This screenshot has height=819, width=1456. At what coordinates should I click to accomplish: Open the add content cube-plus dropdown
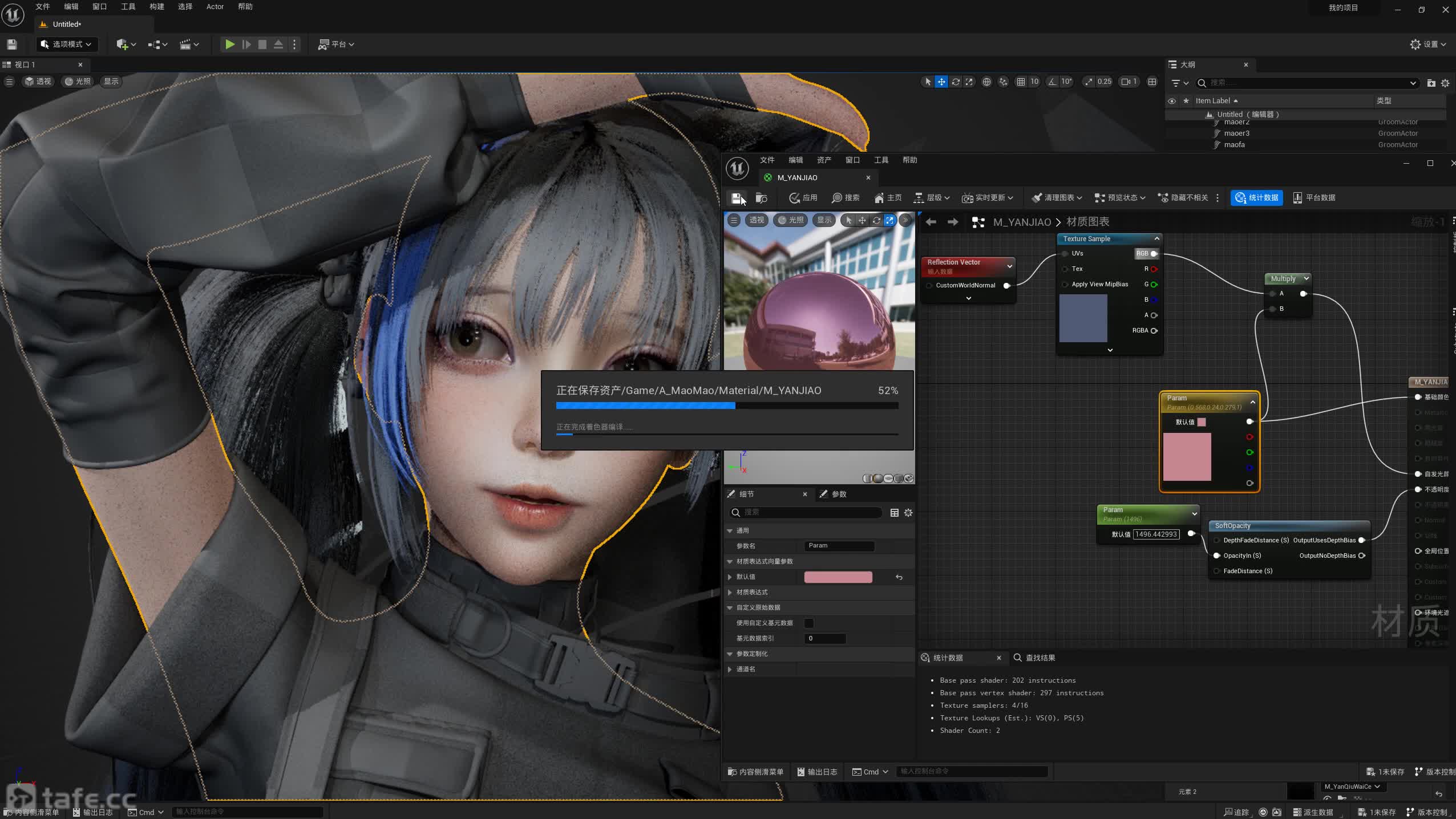tap(126, 44)
